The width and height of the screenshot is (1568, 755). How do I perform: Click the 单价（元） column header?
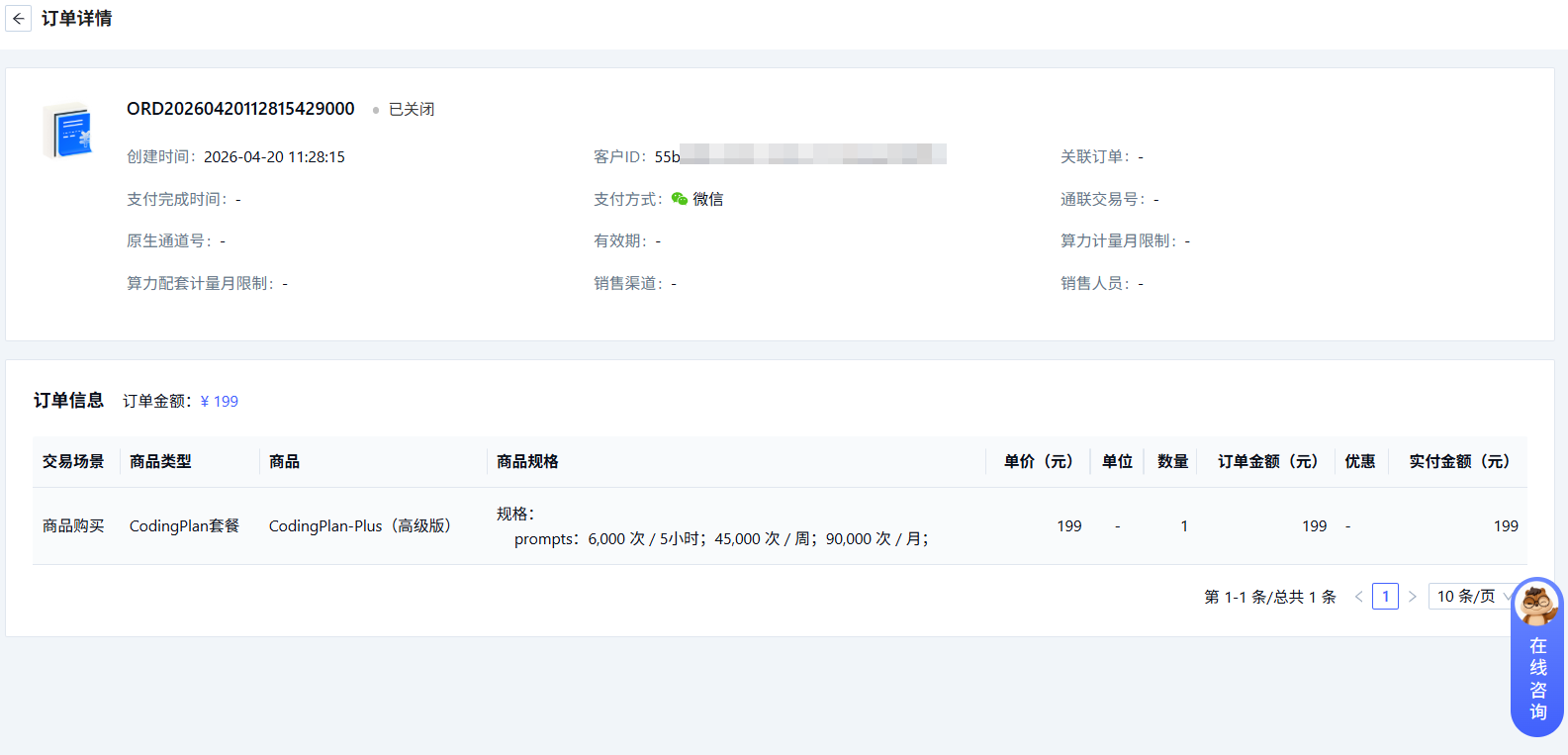1038,461
